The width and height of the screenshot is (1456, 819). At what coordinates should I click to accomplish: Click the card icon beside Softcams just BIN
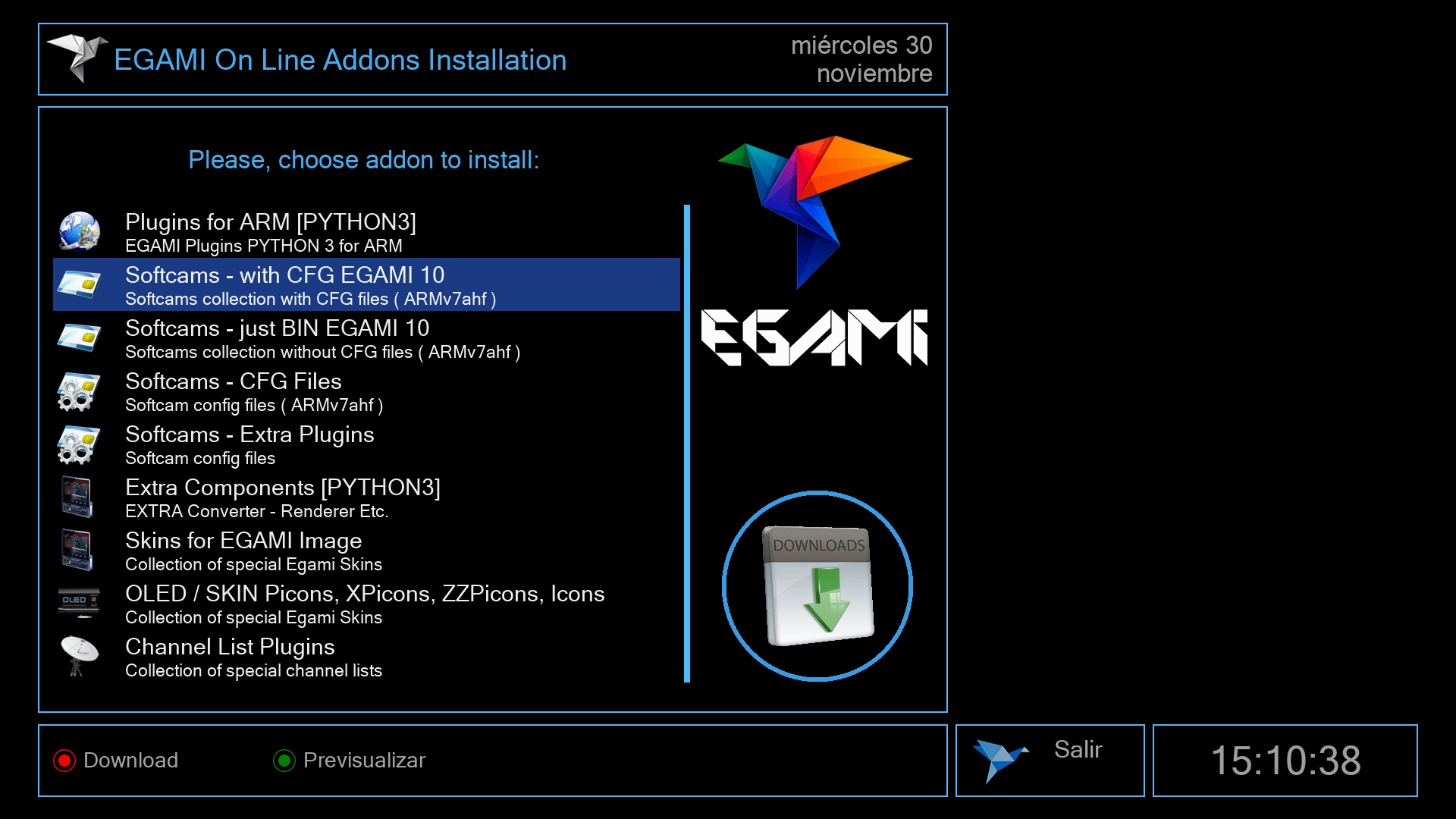(x=79, y=337)
